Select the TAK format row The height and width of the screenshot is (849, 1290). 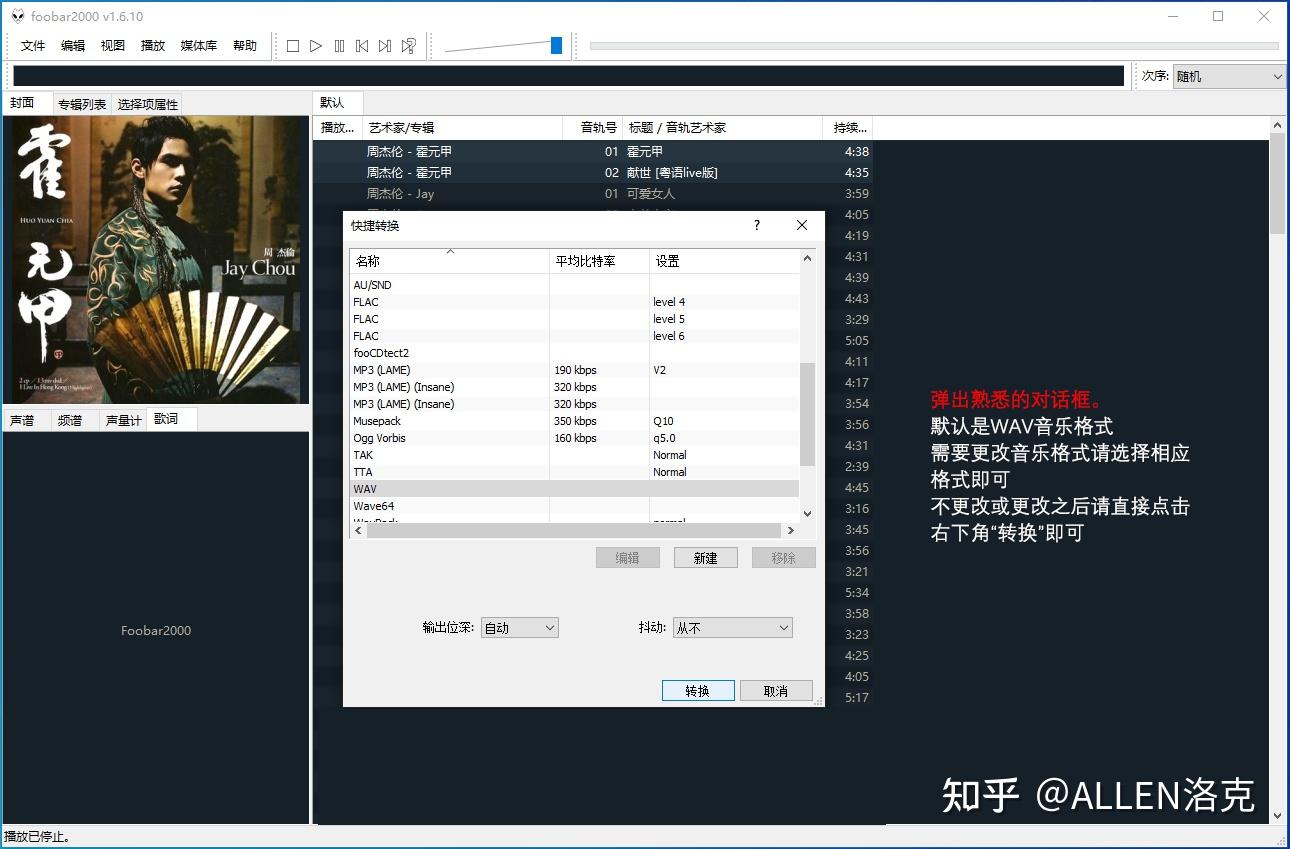(575, 455)
